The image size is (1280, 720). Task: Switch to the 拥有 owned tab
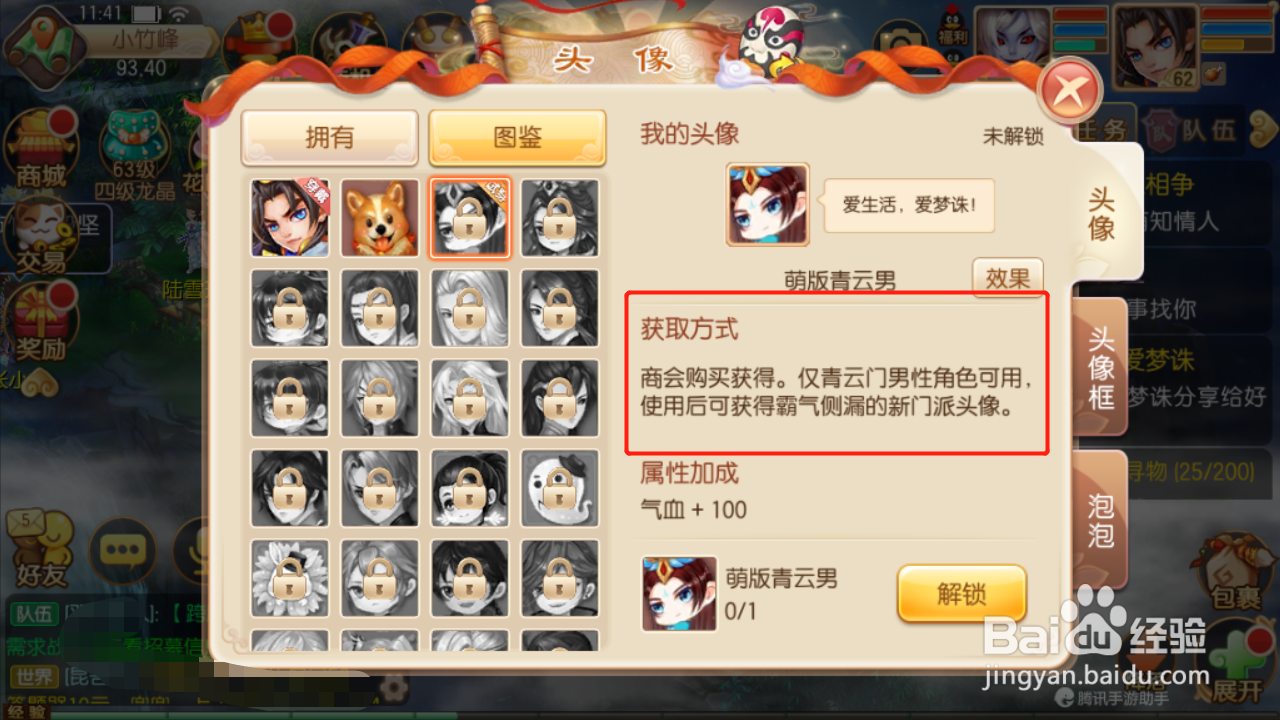[x=329, y=138]
